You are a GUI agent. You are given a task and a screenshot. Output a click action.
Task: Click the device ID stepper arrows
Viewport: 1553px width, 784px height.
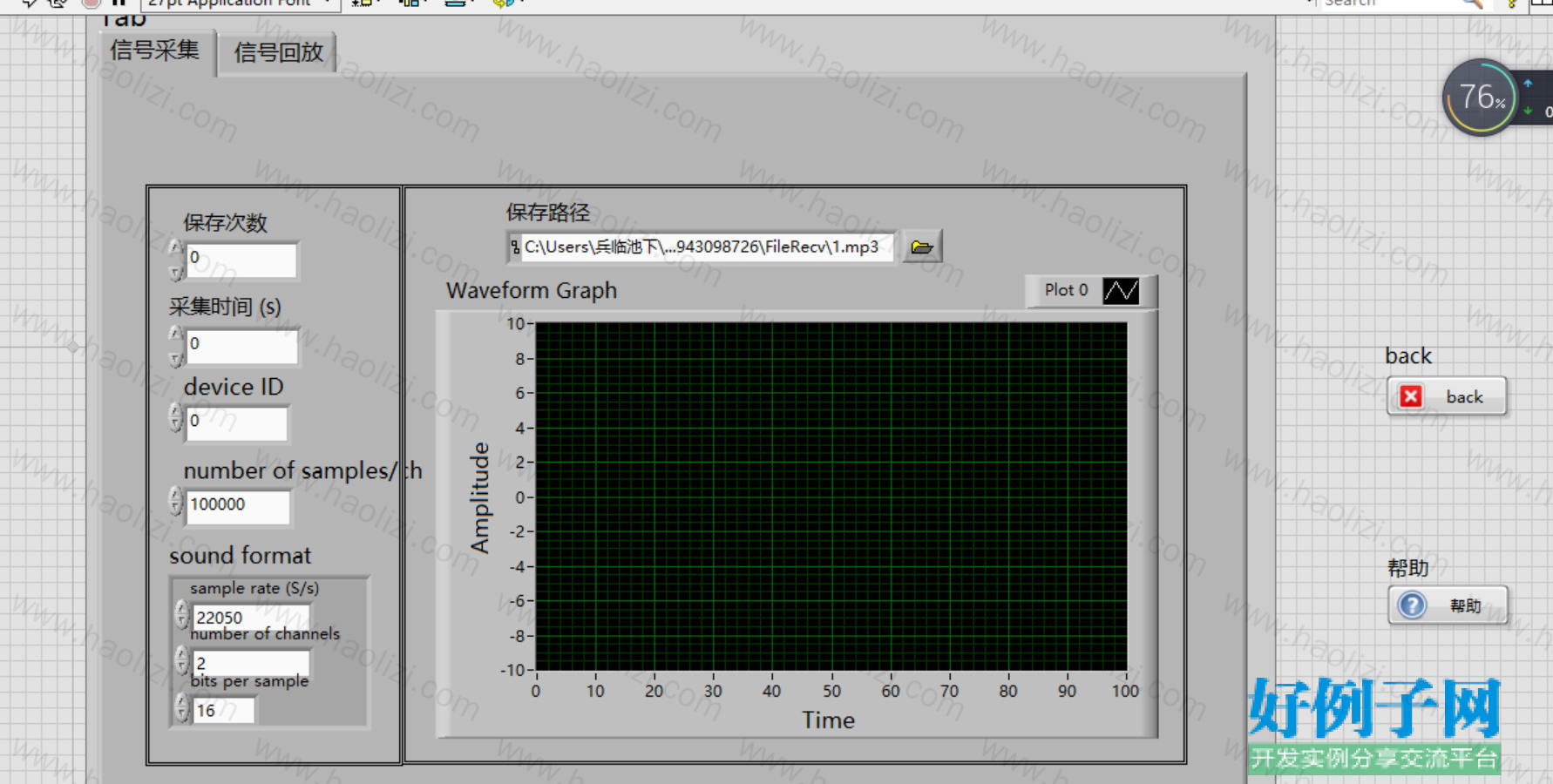(176, 417)
